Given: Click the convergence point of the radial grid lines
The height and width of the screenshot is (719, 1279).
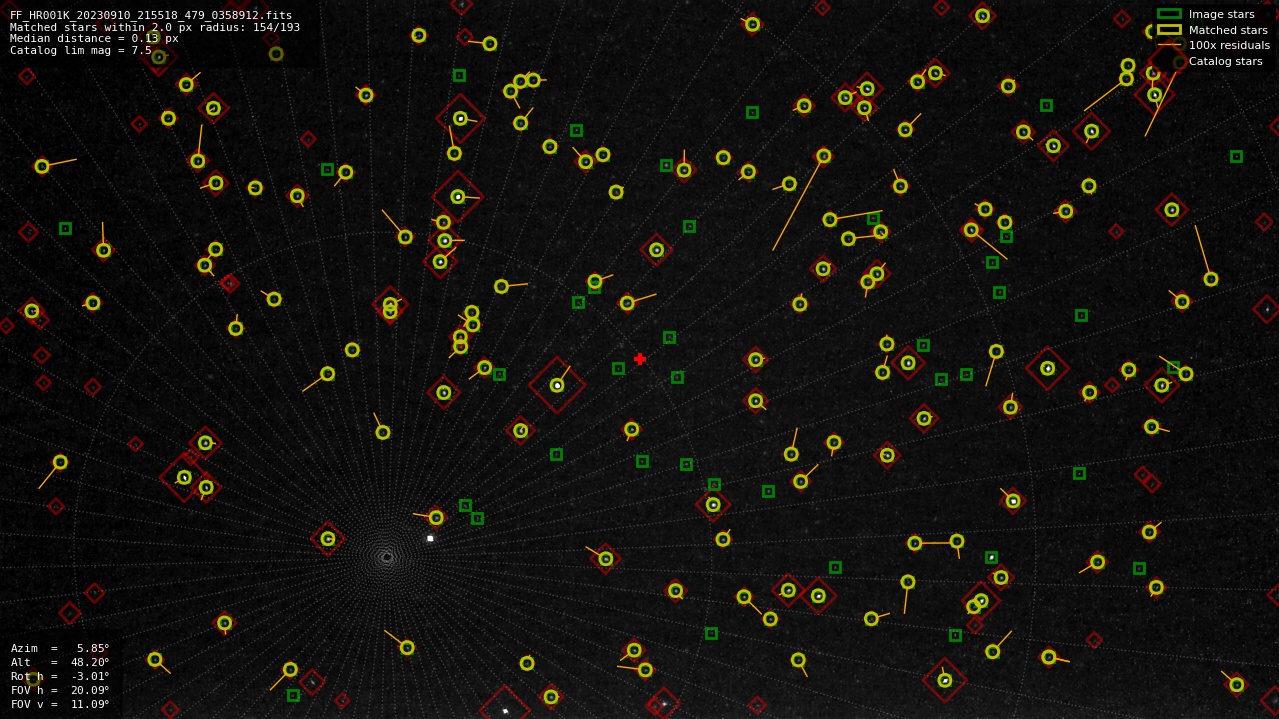Looking at the screenshot, I should click(388, 557).
